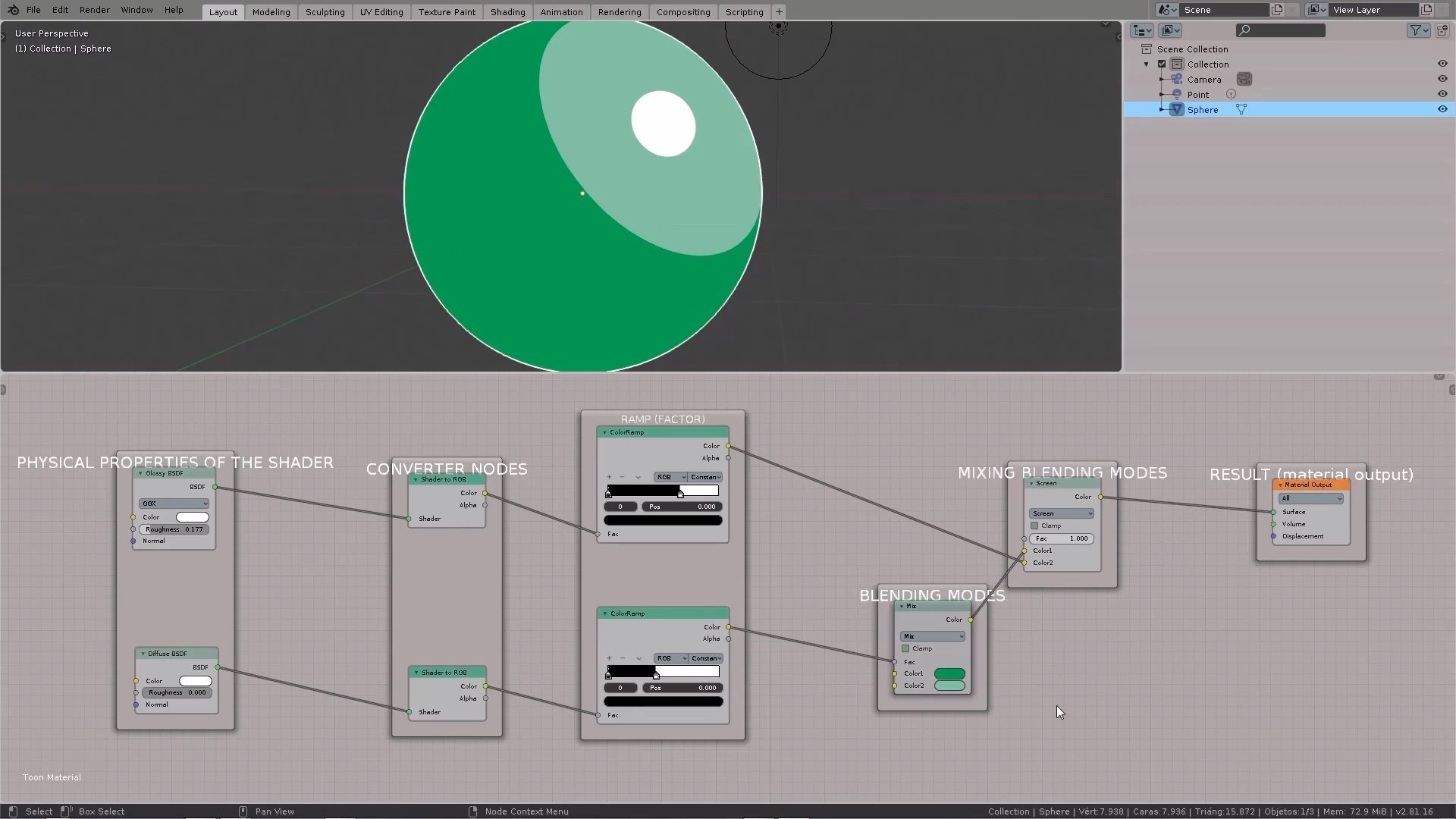Image resolution: width=1456 pixels, height=819 pixels.
Task: Click the Sphere mesh data icon
Action: (1241, 109)
